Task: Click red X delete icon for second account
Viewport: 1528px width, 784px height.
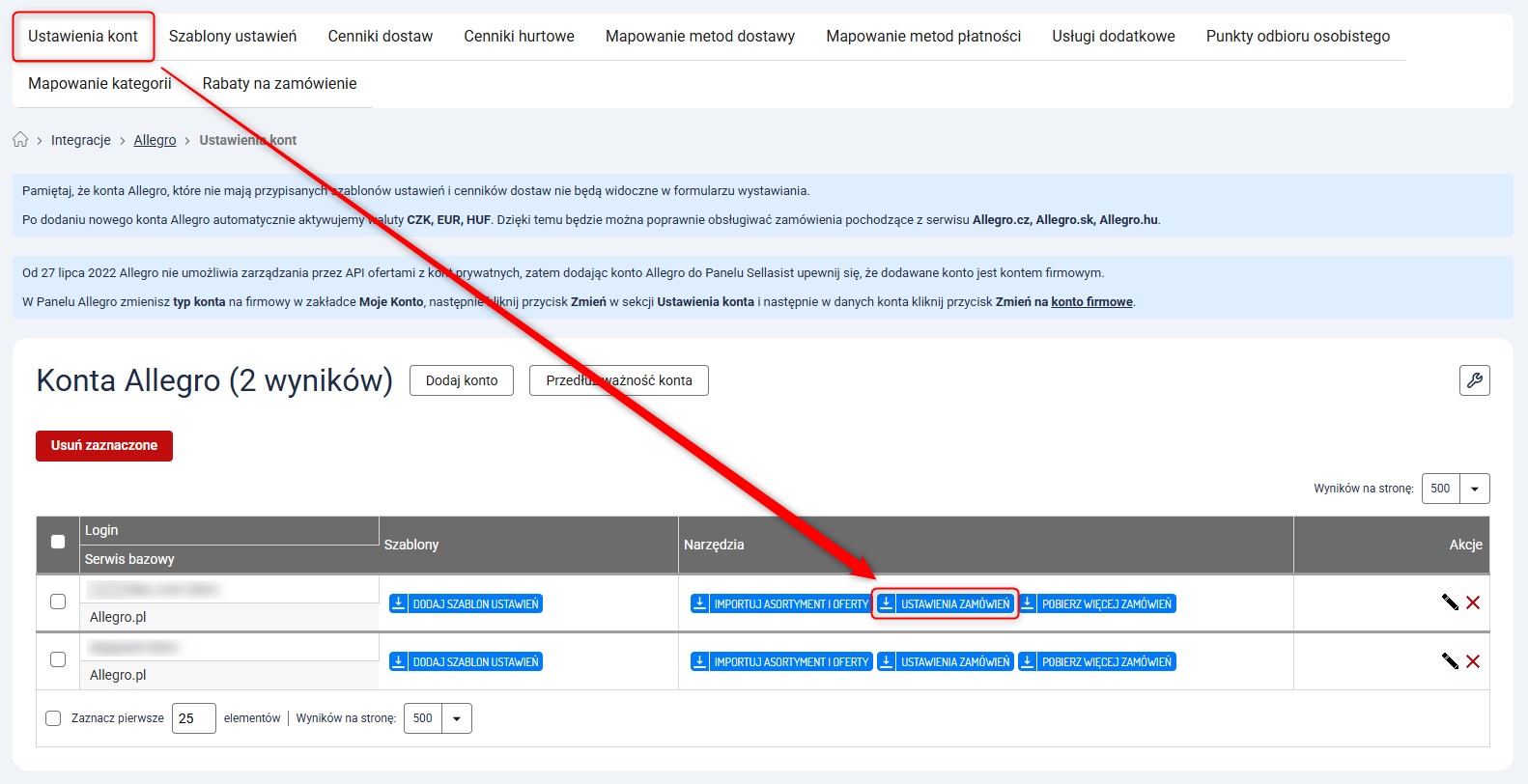Action: (1473, 661)
